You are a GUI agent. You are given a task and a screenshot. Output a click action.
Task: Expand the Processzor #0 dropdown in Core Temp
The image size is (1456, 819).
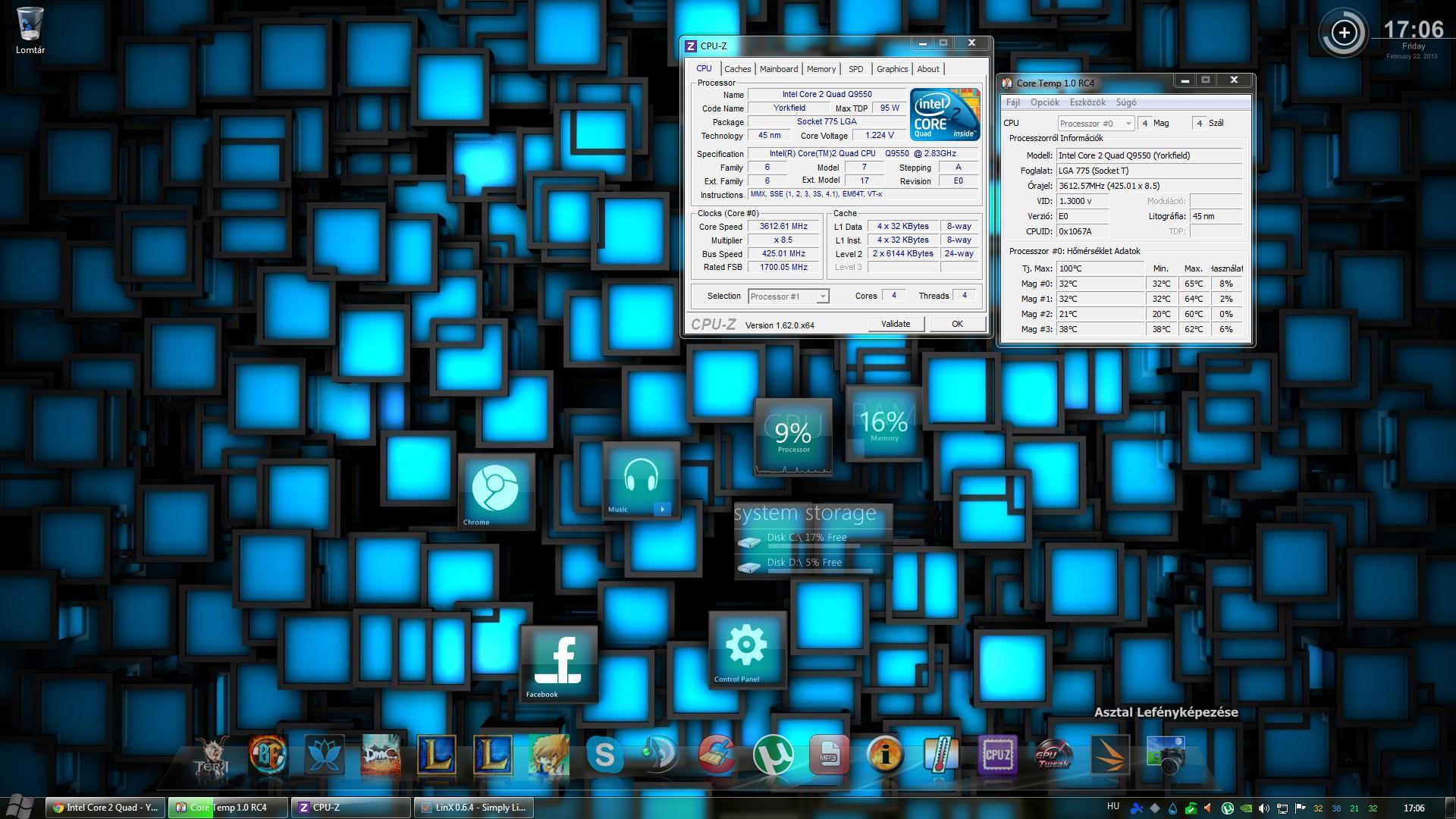pos(1128,124)
